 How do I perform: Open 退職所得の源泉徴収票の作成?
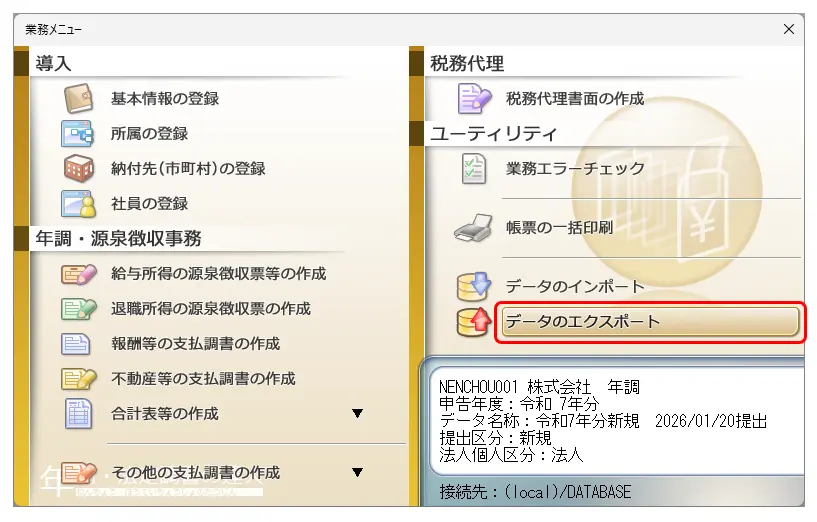210,308
